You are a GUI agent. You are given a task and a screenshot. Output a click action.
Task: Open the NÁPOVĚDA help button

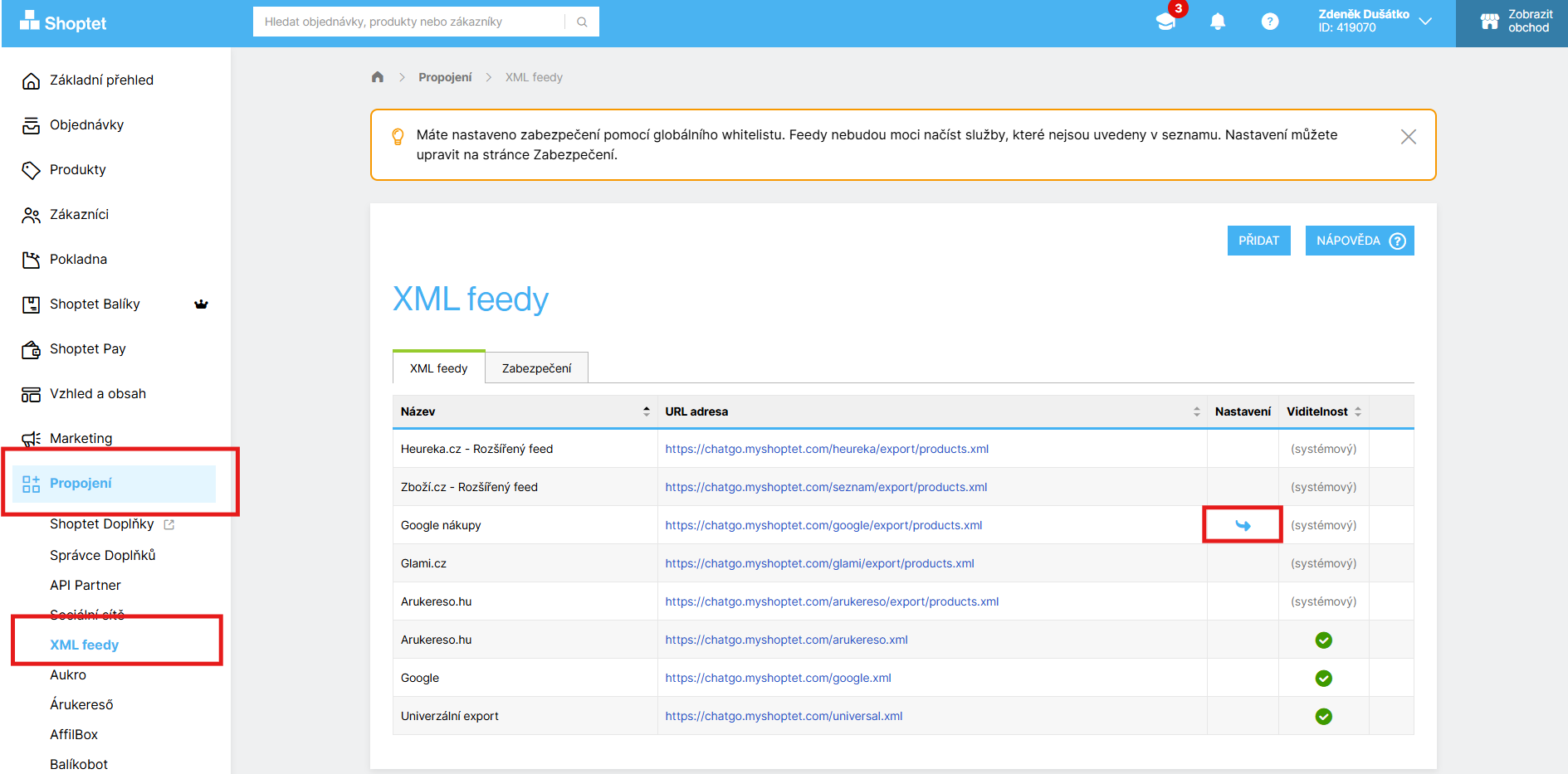pyautogui.click(x=1360, y=241)
